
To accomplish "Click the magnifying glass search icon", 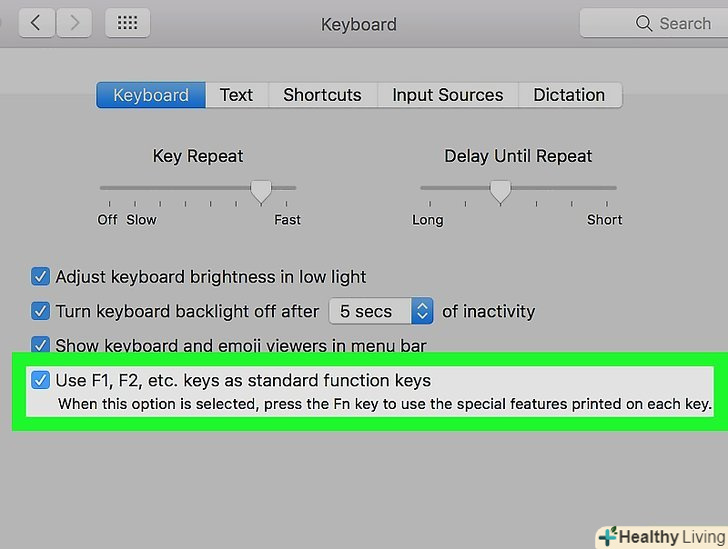I will click(644, 23).
